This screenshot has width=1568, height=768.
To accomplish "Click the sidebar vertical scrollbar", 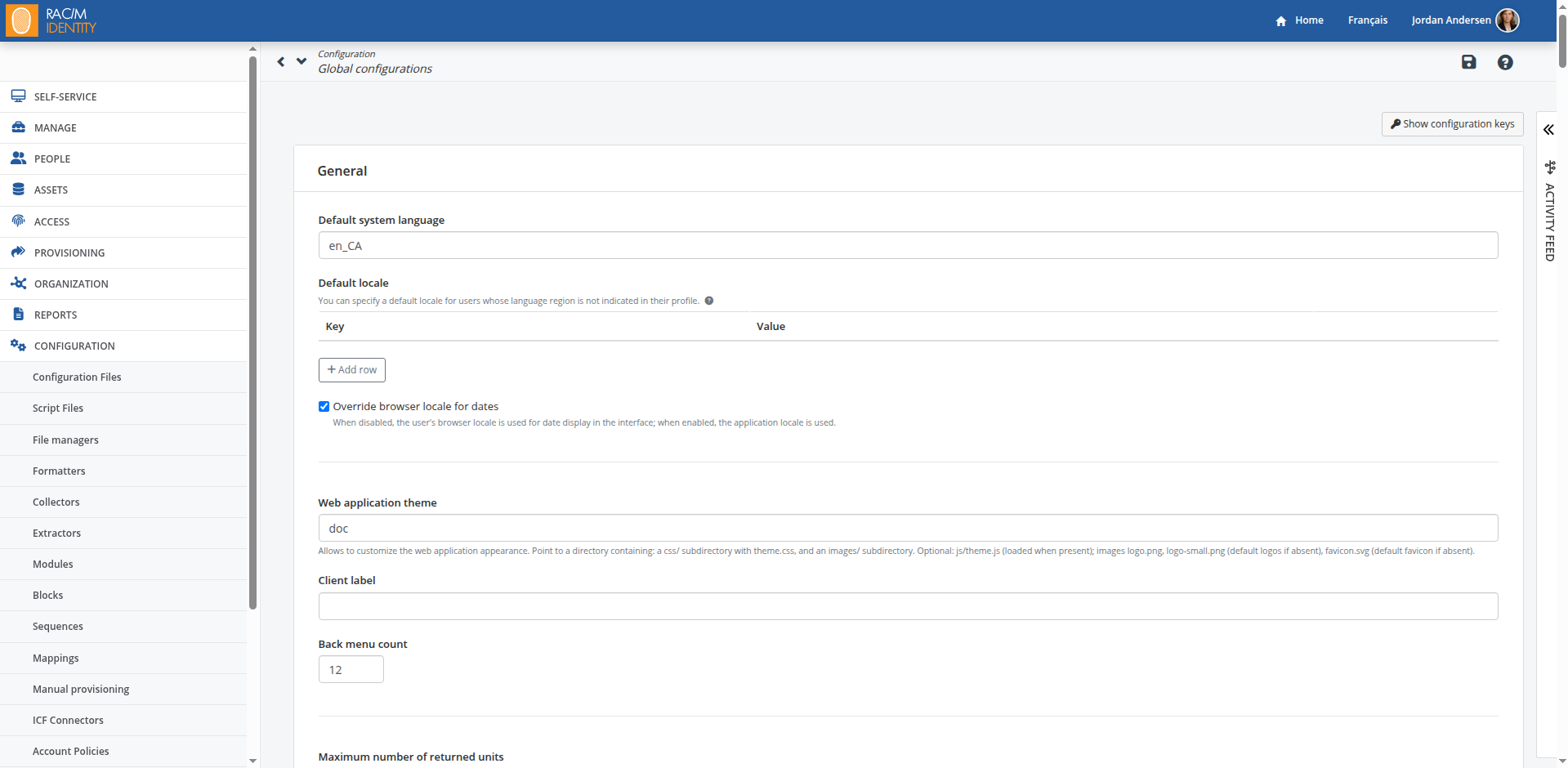I will 252,327.
